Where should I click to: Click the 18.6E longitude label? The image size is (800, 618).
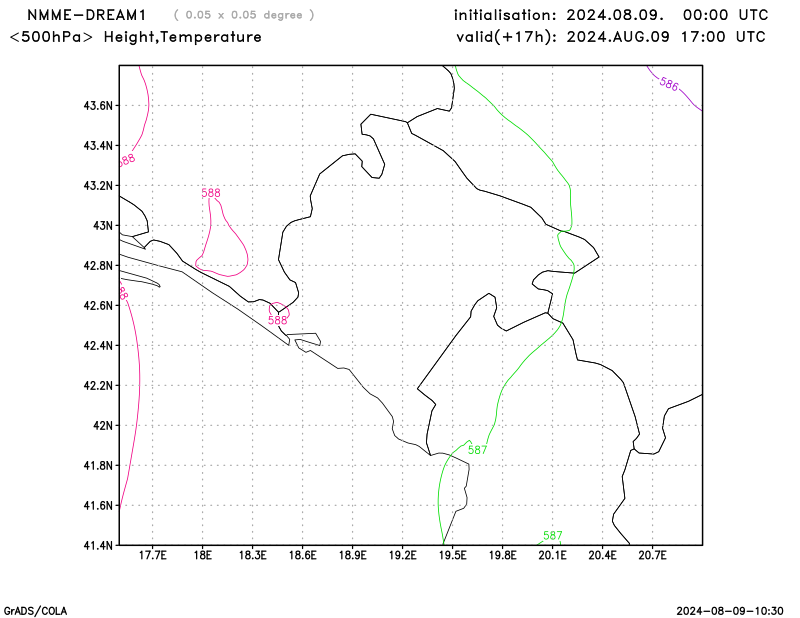tap(303, 555)
